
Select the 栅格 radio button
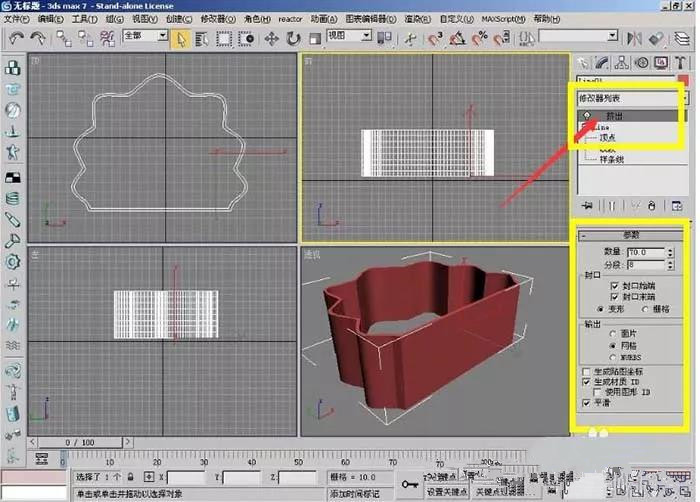(645, 309)
